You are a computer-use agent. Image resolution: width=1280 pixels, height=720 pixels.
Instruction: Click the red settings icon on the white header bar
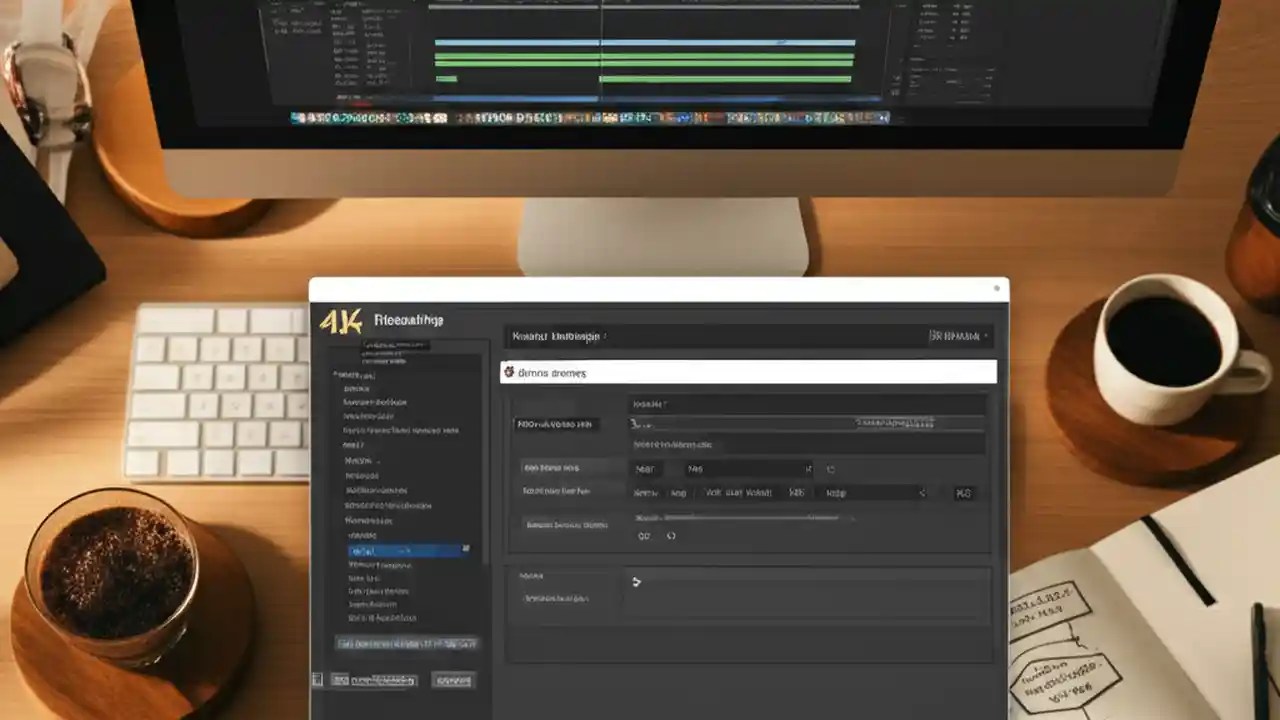point(510,372)
